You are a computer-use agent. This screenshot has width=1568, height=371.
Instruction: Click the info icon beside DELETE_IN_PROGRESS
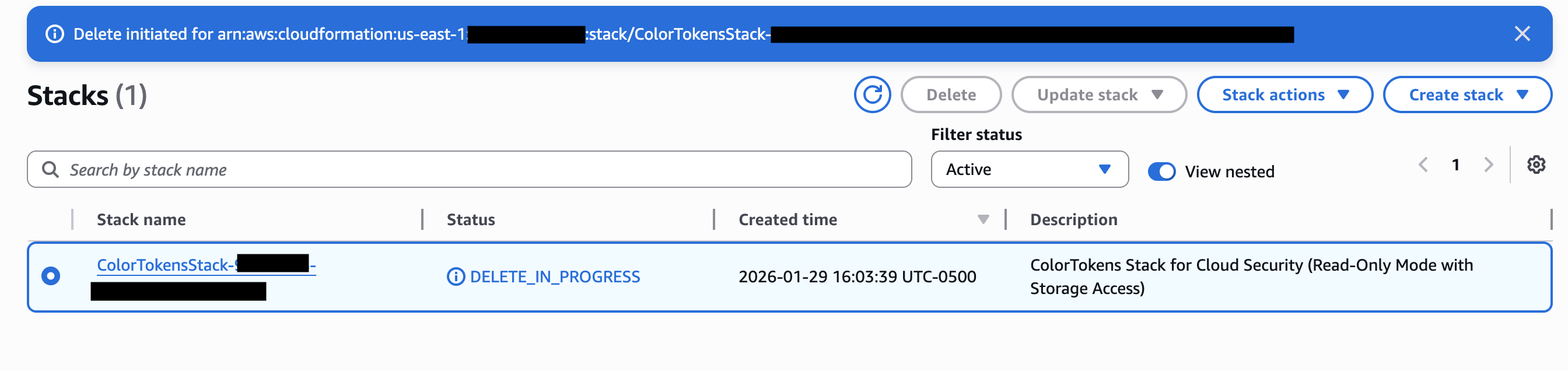click(x=456, y=276)
